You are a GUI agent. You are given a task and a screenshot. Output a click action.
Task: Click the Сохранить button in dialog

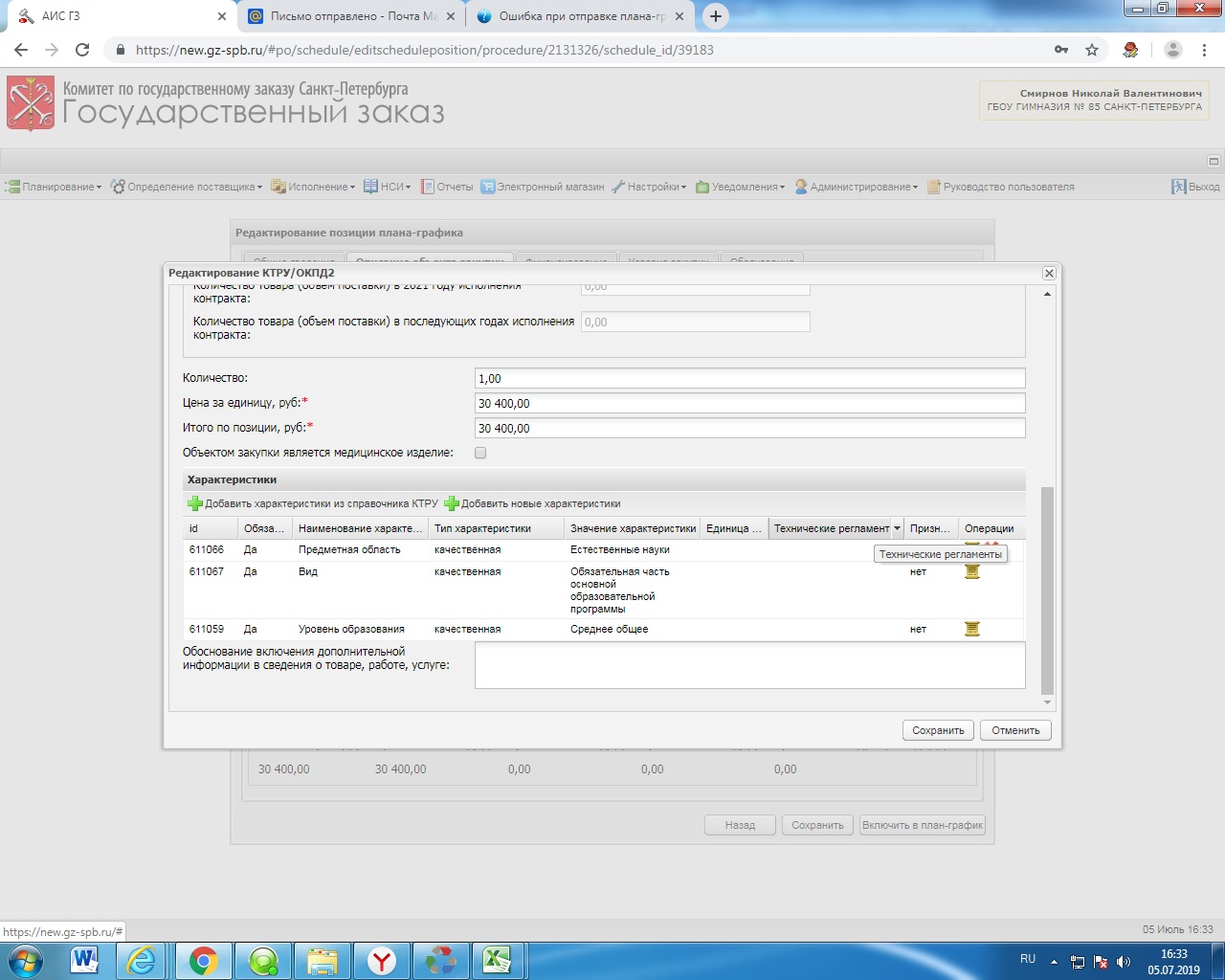click(x=938, y=731)
